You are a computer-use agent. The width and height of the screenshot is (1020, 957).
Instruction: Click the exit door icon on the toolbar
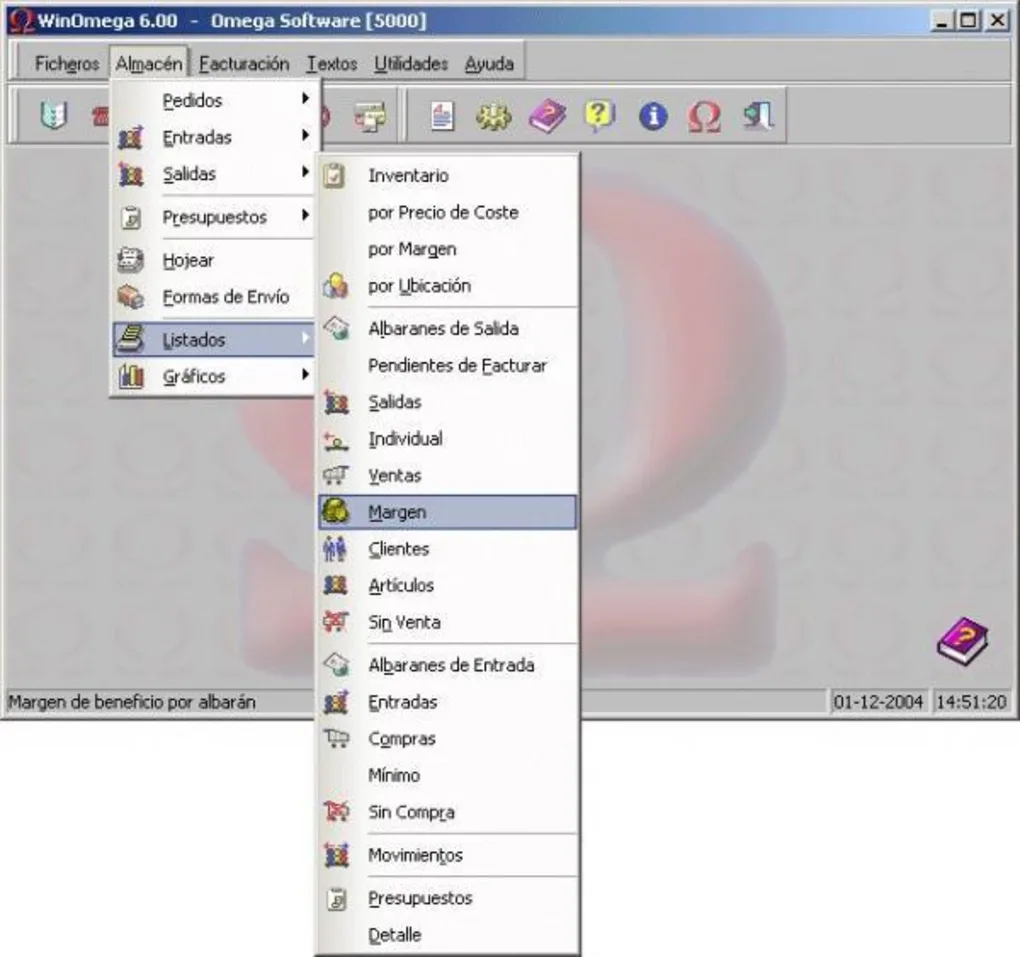pyautogui.click(x=757, y=116)
